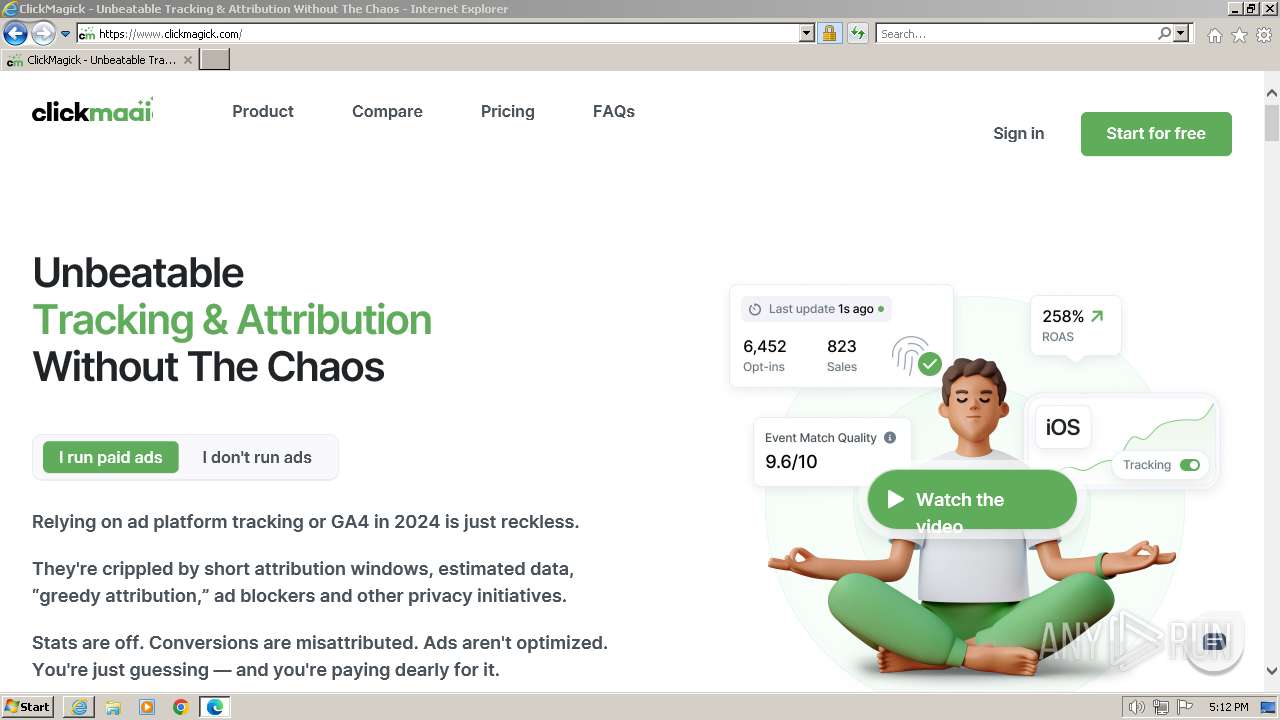This screenshot has width=1280, height=720.
Task: Open the browser Tools gear icon
Action: coord(1264,34)
